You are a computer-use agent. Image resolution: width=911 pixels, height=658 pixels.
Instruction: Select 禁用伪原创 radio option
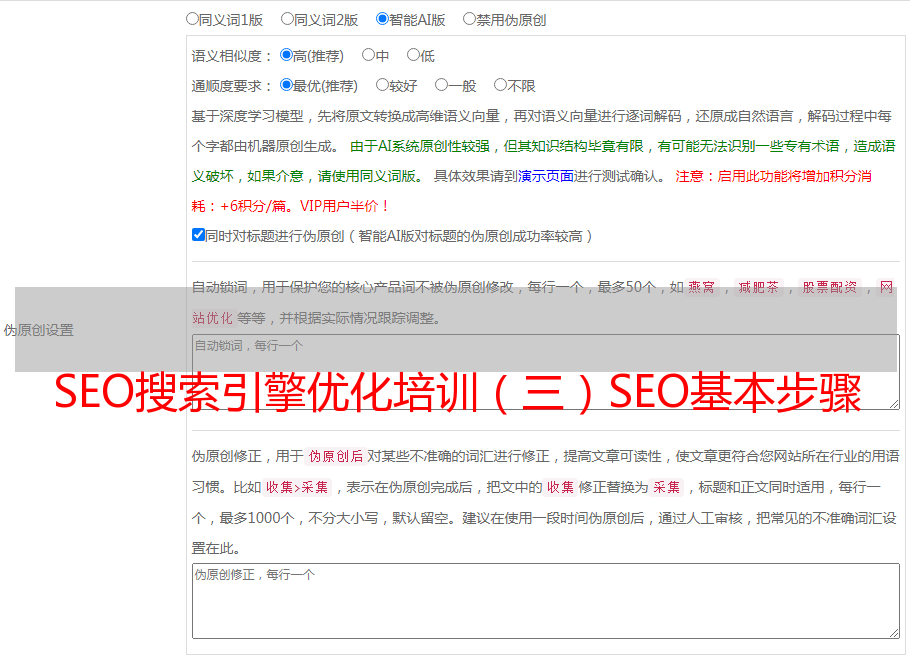coord(469,19)
